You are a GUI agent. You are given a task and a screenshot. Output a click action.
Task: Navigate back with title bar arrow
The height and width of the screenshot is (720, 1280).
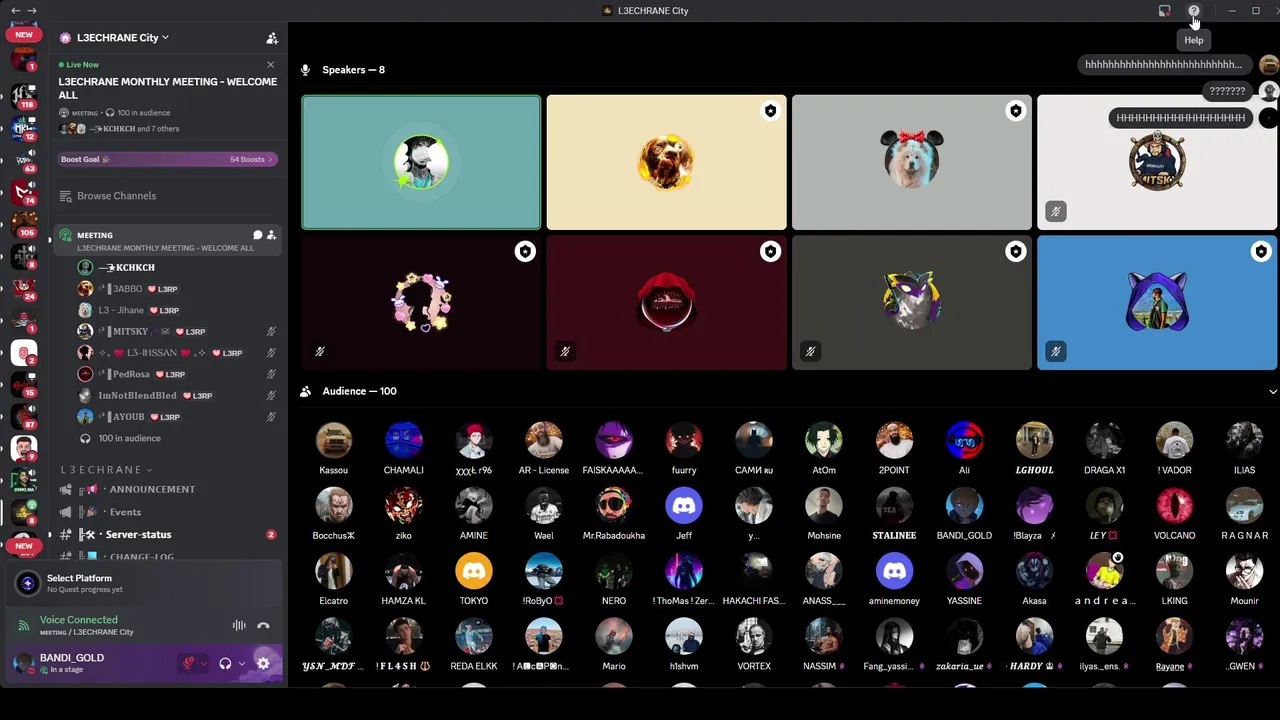(x=15, y=11)
